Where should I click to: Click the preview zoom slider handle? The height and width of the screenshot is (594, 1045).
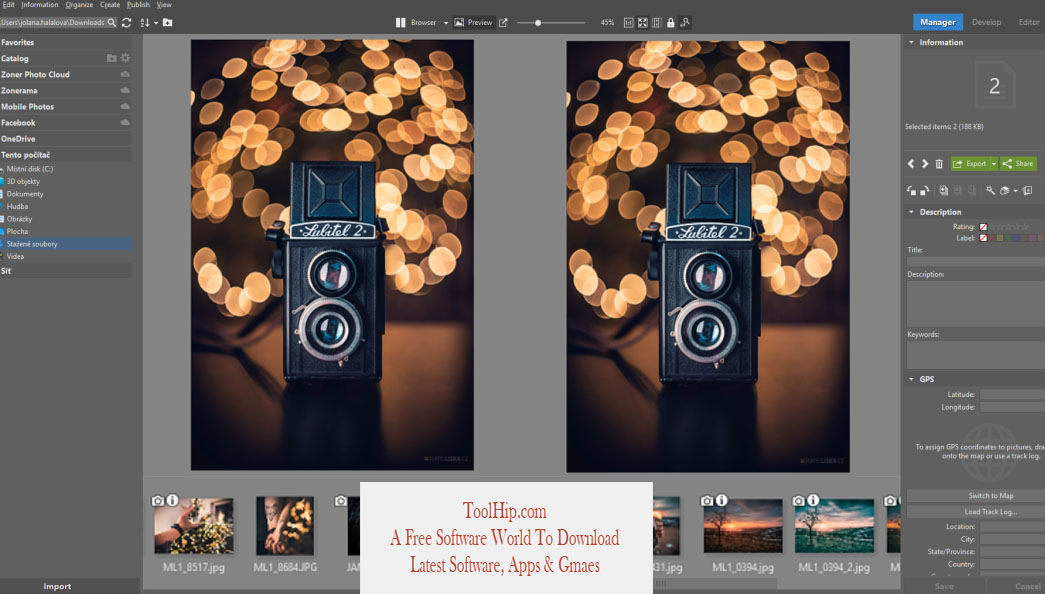coord(538,23)
